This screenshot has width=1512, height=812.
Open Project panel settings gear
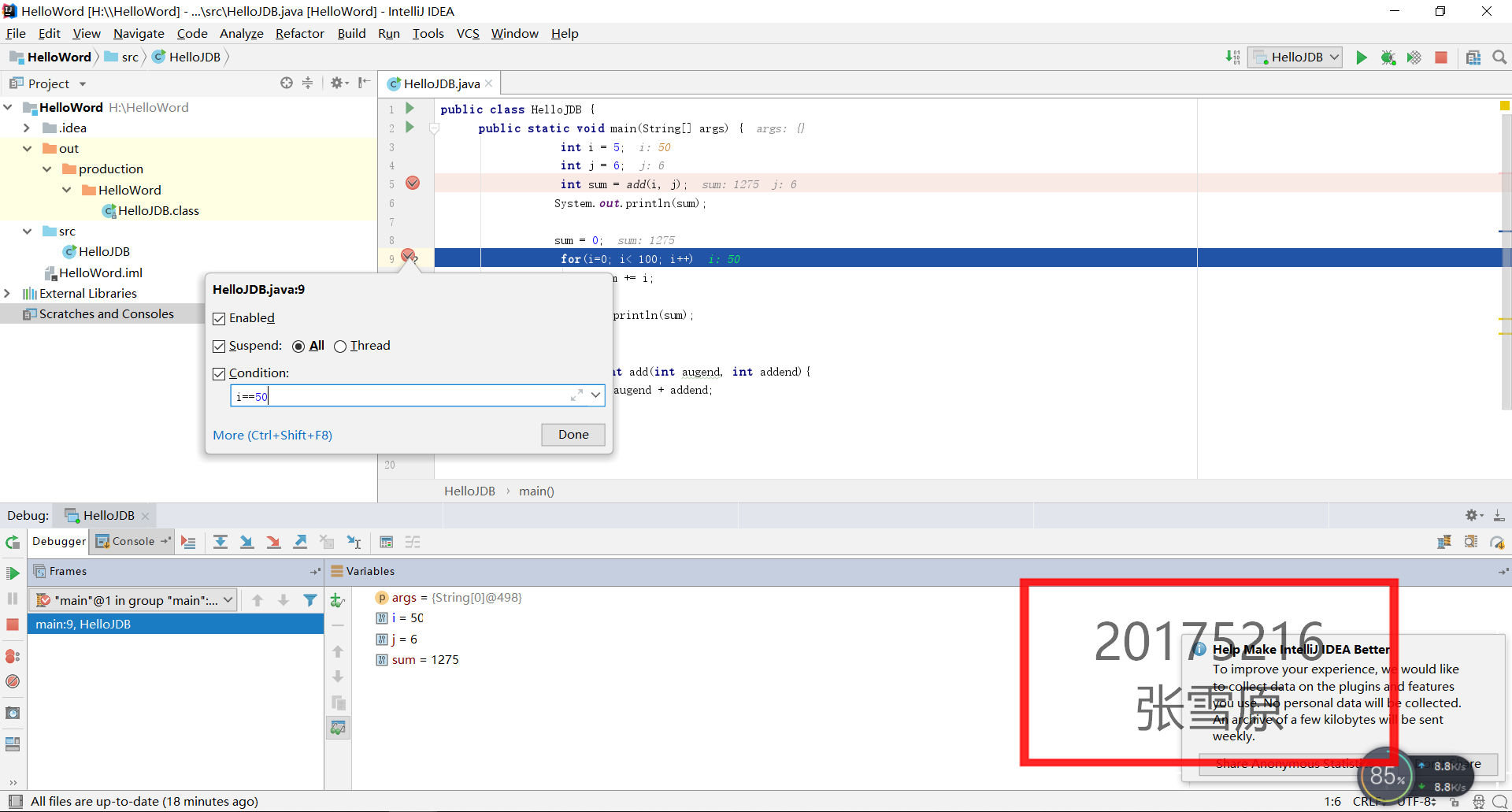pos(338,83)
